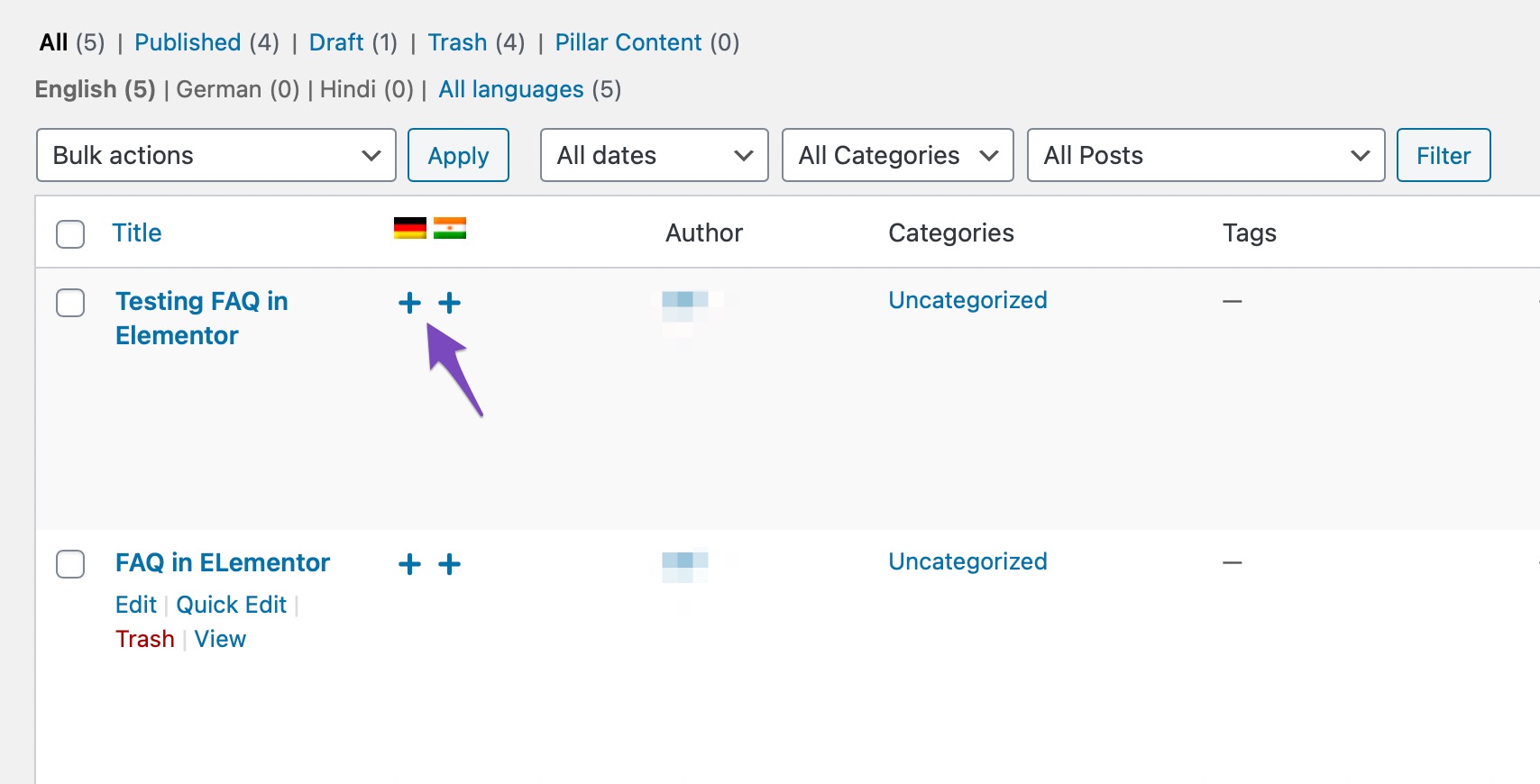Add German translation for Testing FAQ in Elementor
The image size is (1540, 784).
pos(409,303)
